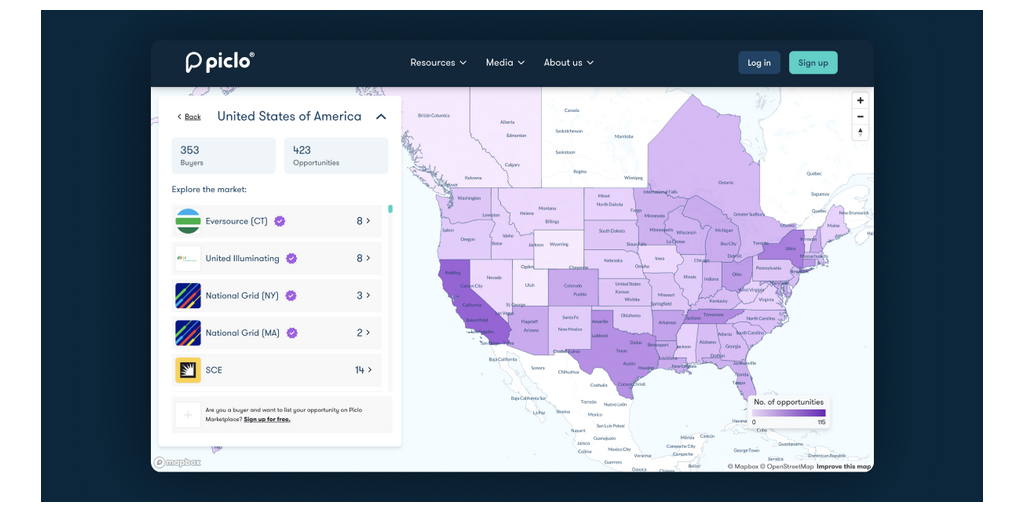Open the About us dropdown

pos(568,63)
